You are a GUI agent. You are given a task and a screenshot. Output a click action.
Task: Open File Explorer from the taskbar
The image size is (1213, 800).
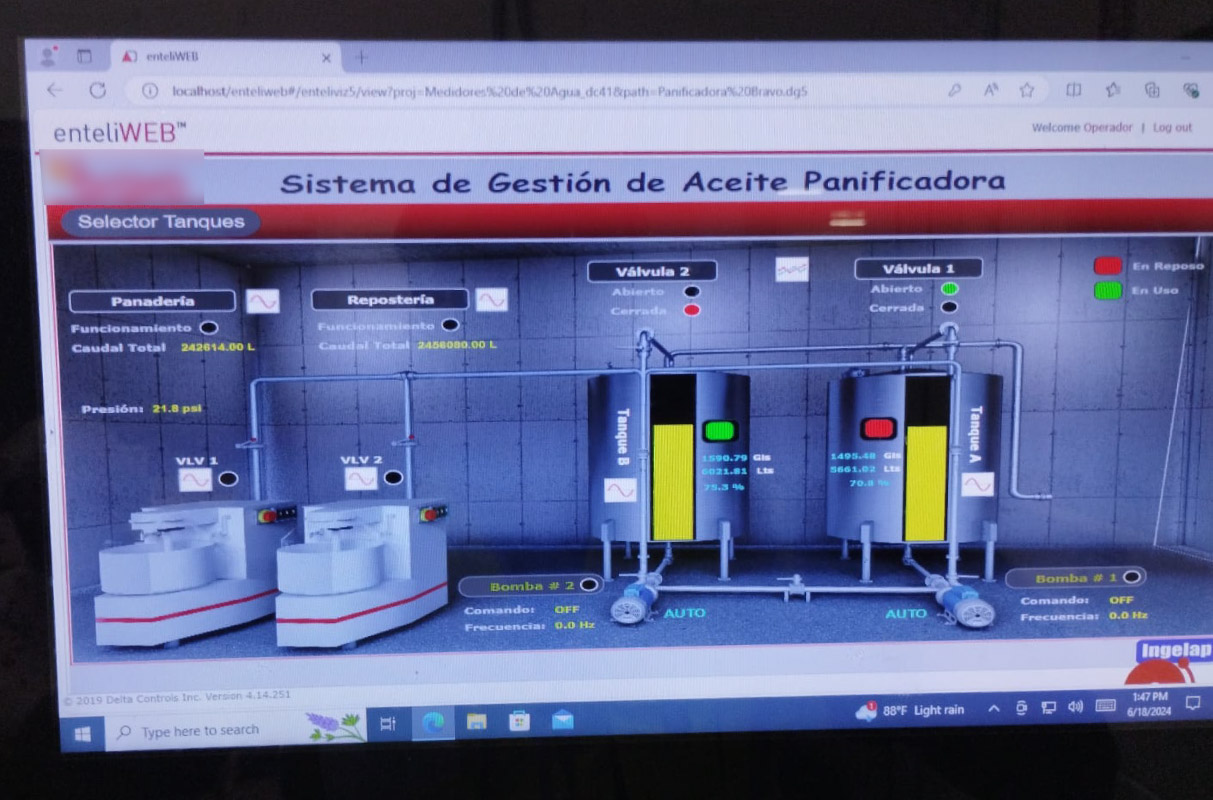[476, 721]
